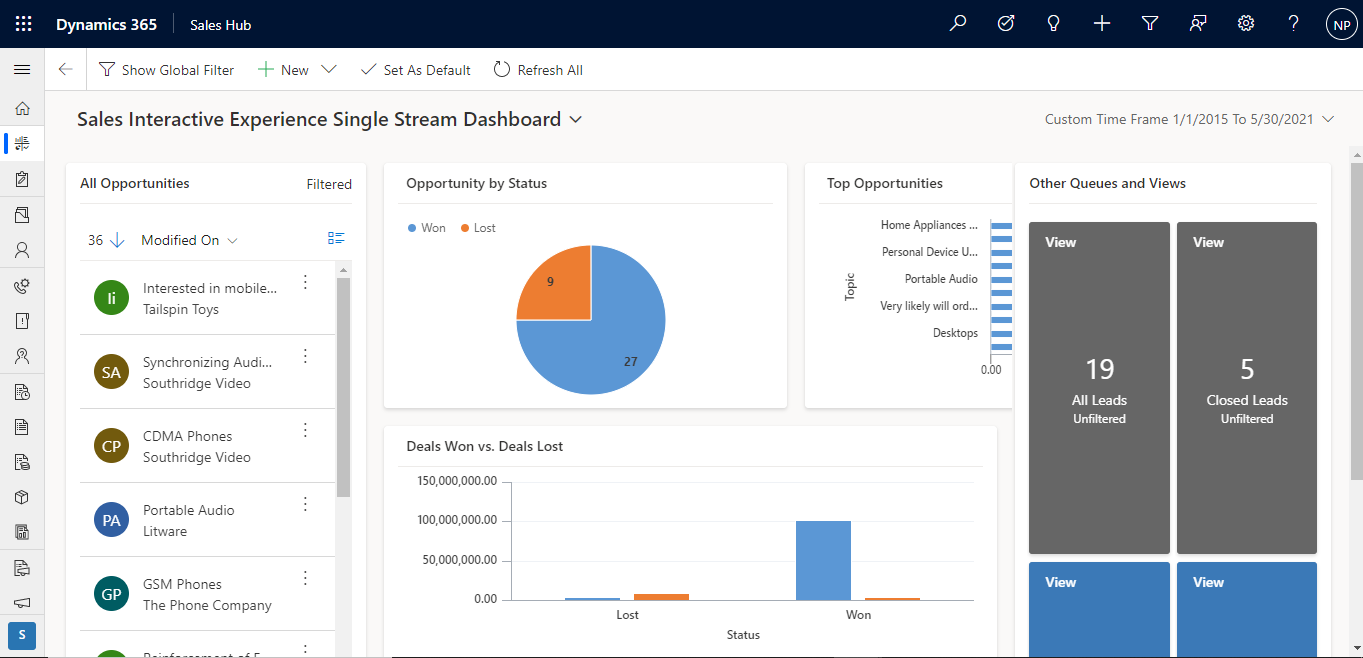Expand the New button dropdown chevron
Screen dimensions: 1363x658
pyautogui.click(x=328, y=70)
